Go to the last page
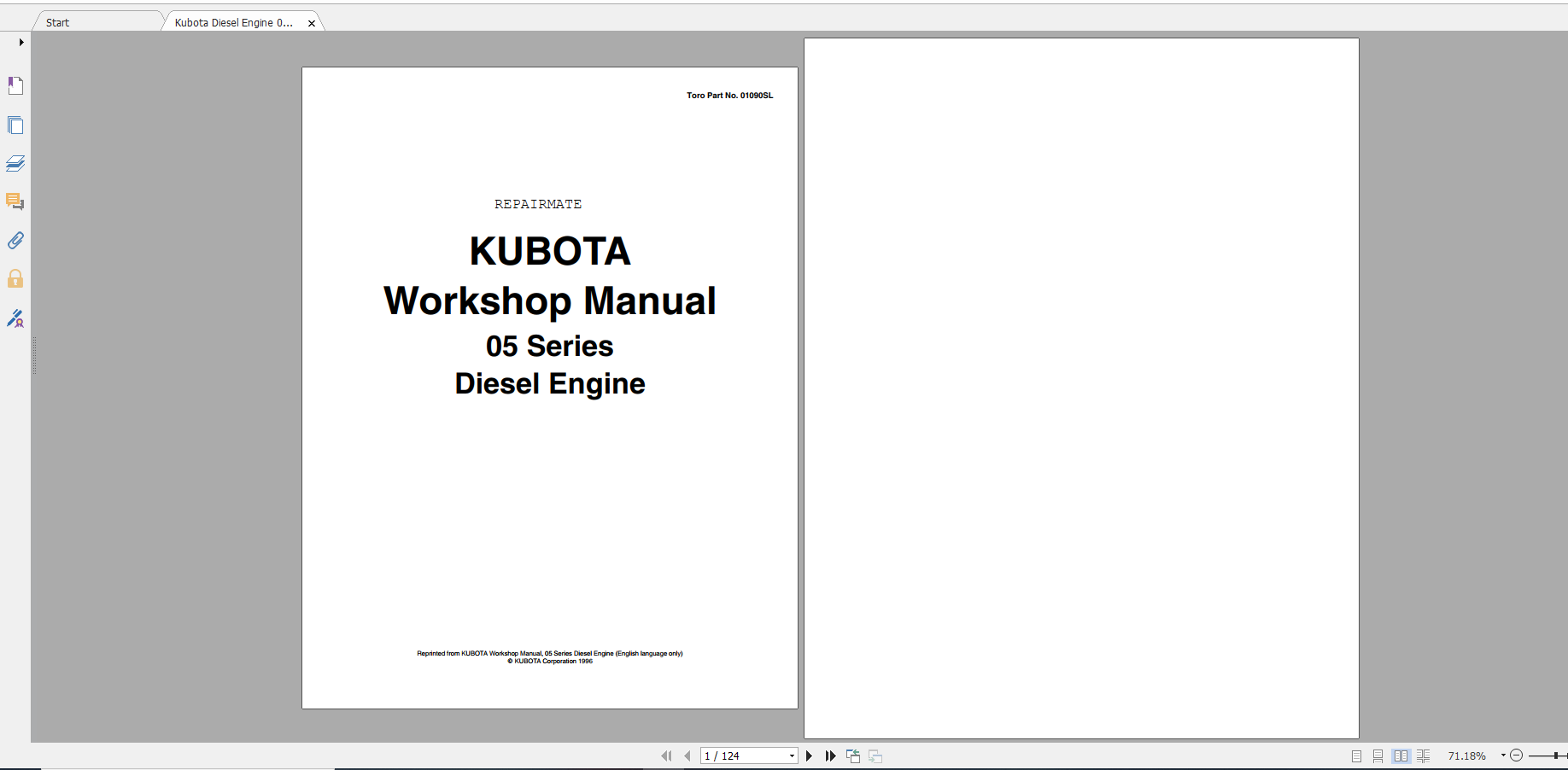 click(x=831, y=756)
